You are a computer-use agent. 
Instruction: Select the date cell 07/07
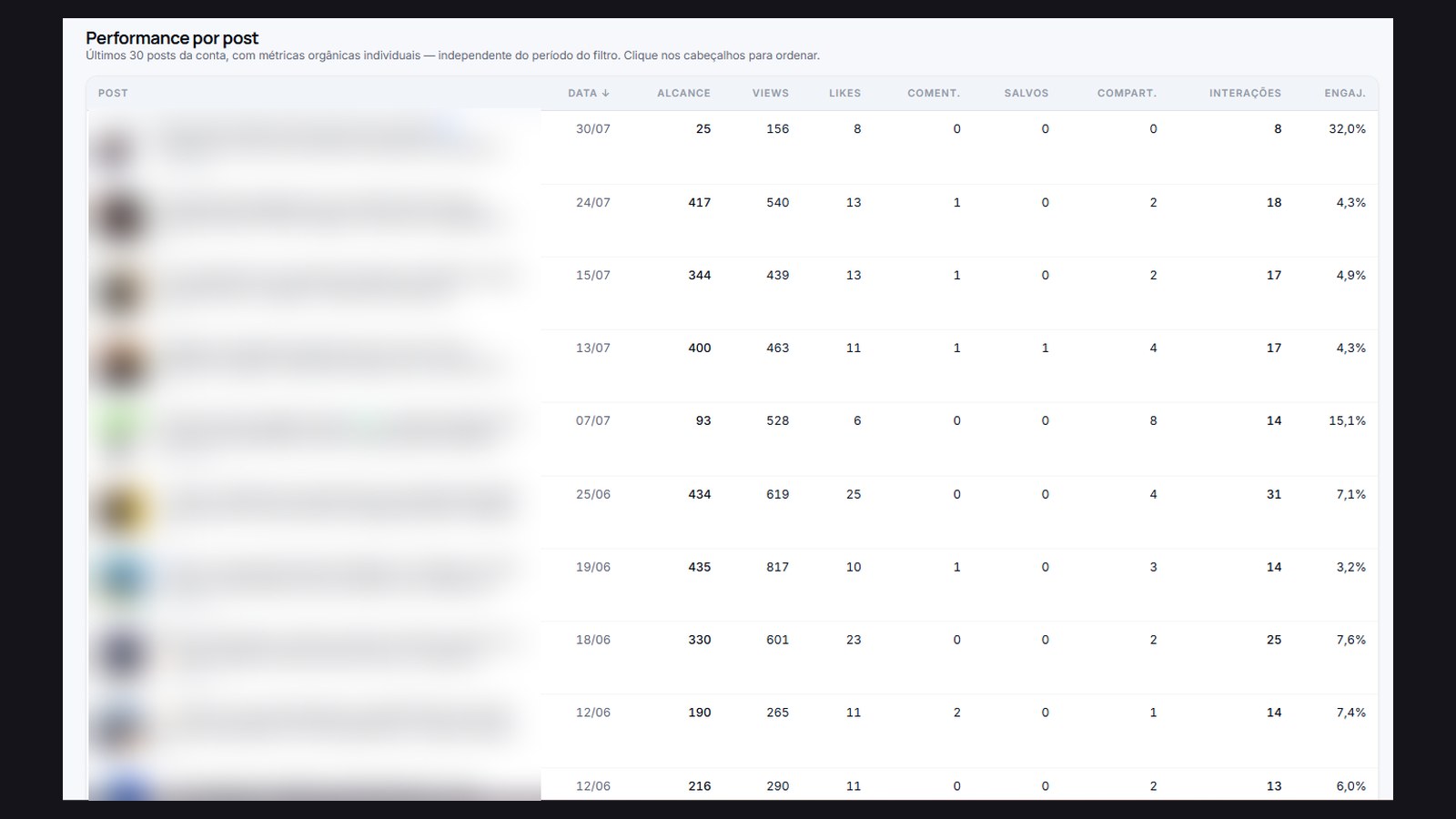(x=593, y=420)
